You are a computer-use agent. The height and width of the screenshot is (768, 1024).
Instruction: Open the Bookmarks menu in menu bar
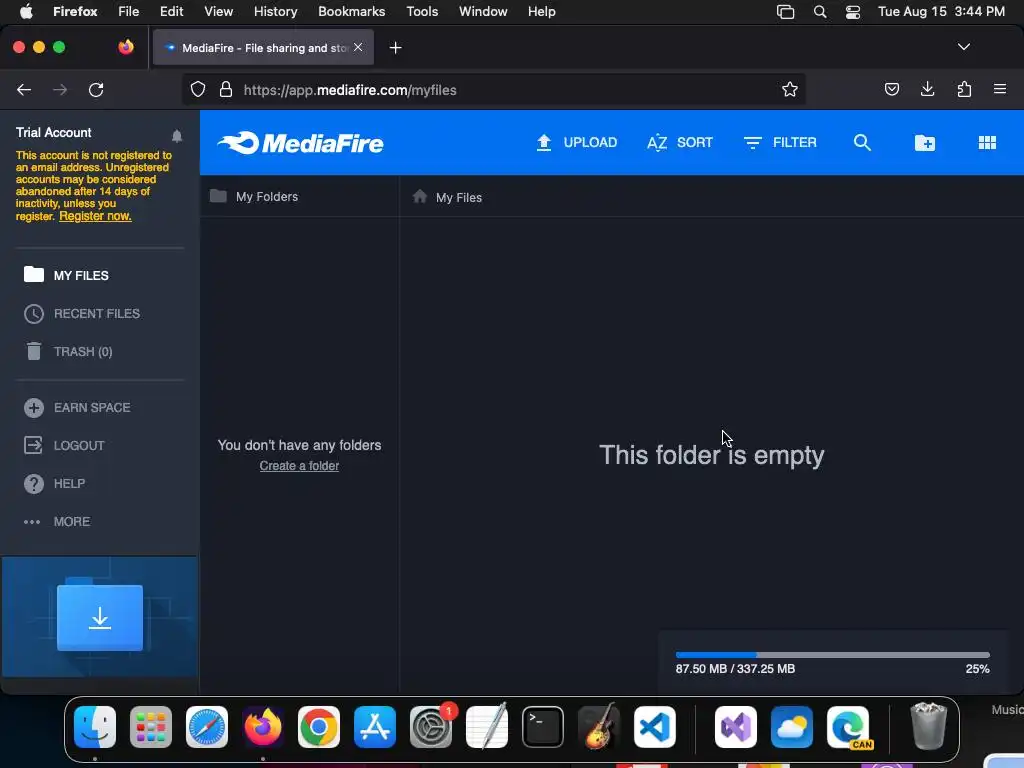pos(351,12)
